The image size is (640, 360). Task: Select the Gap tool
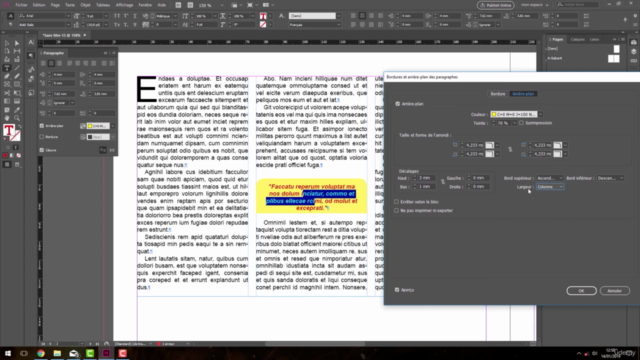(x=17, y=51)
